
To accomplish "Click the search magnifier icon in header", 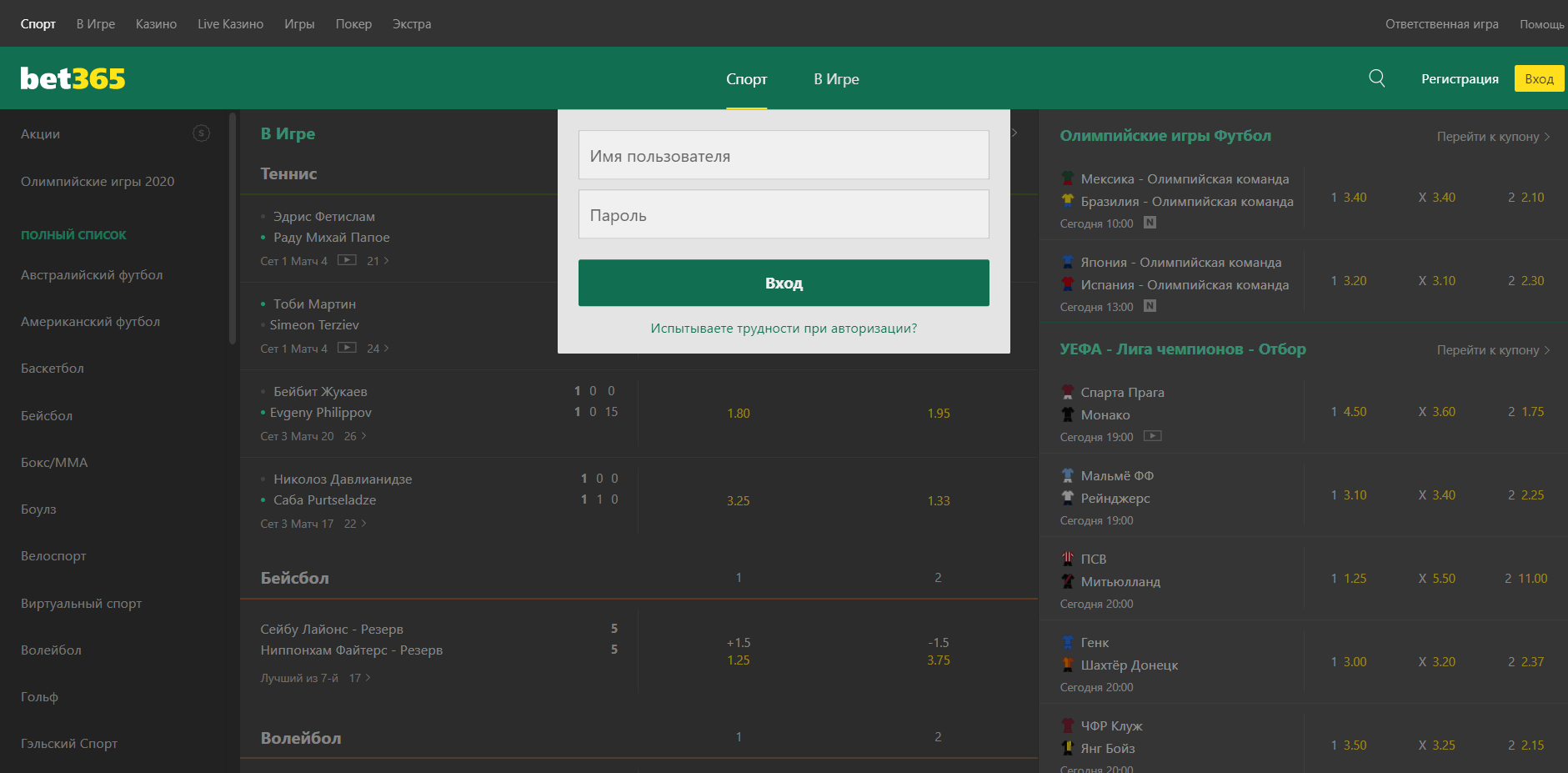I will pos(1376,78).
